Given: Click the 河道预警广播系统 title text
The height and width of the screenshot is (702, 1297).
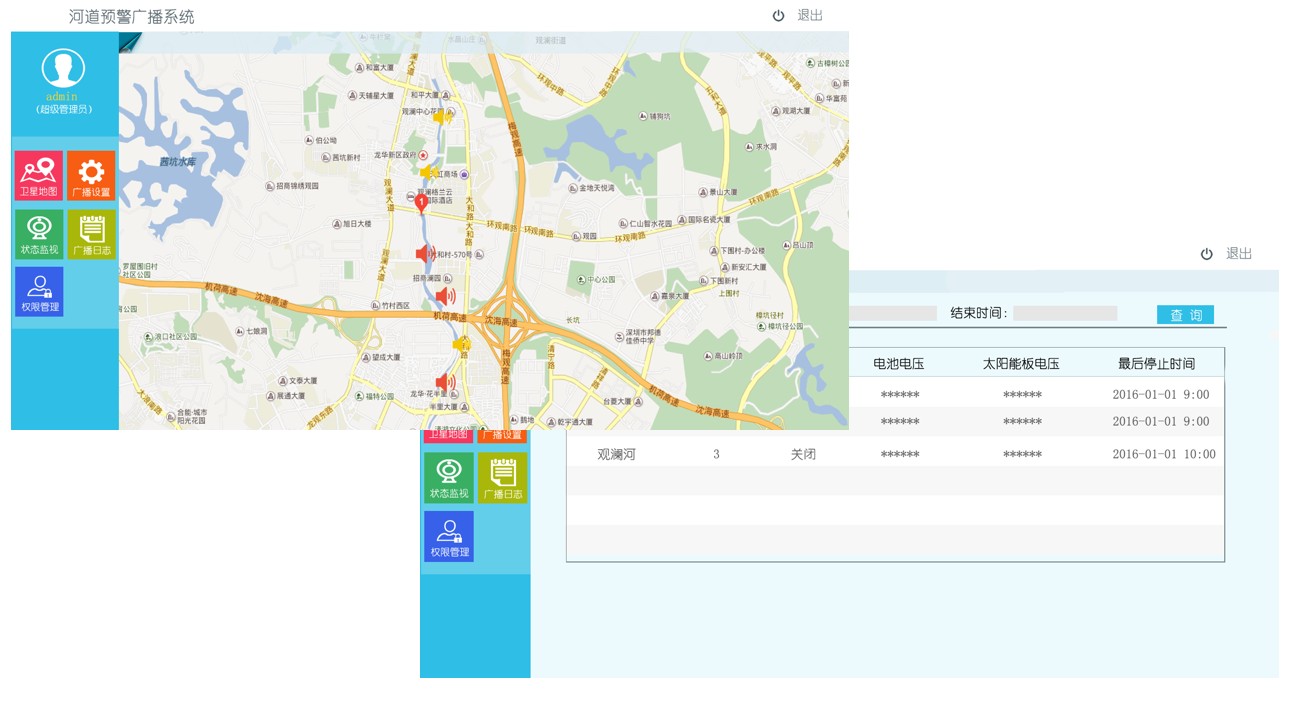Looking at the screenshot, I should pos(132,17).
